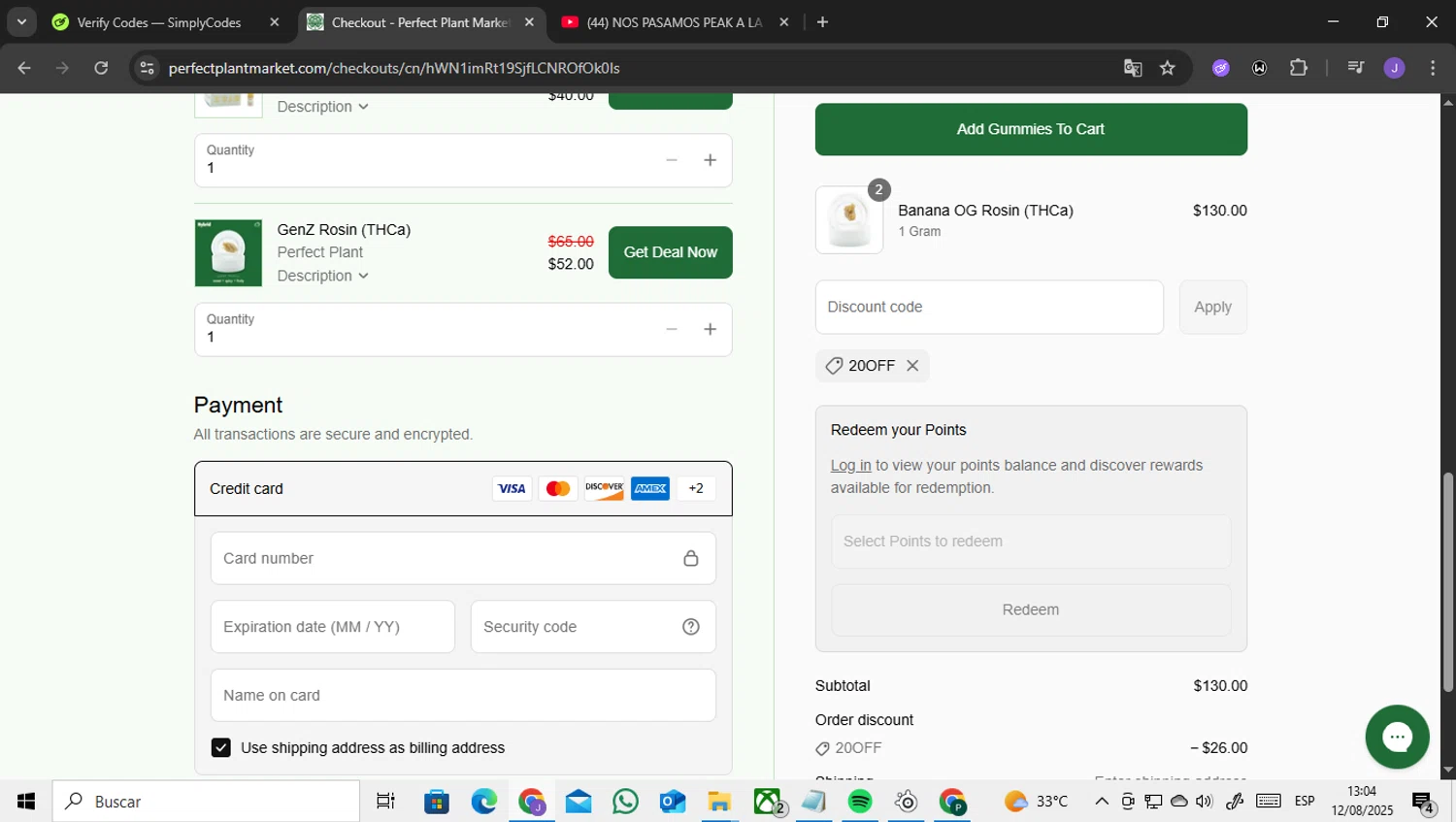Viewport: 1456px width, 822px height.
Task: Open the Windows Start menu
Action: 26,802
